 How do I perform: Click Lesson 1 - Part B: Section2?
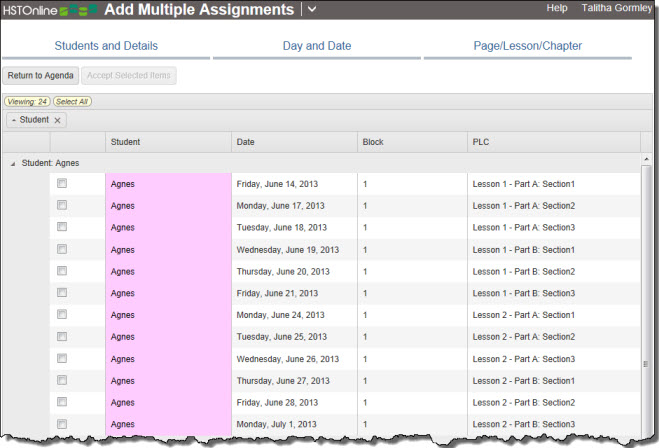(524, 272)
